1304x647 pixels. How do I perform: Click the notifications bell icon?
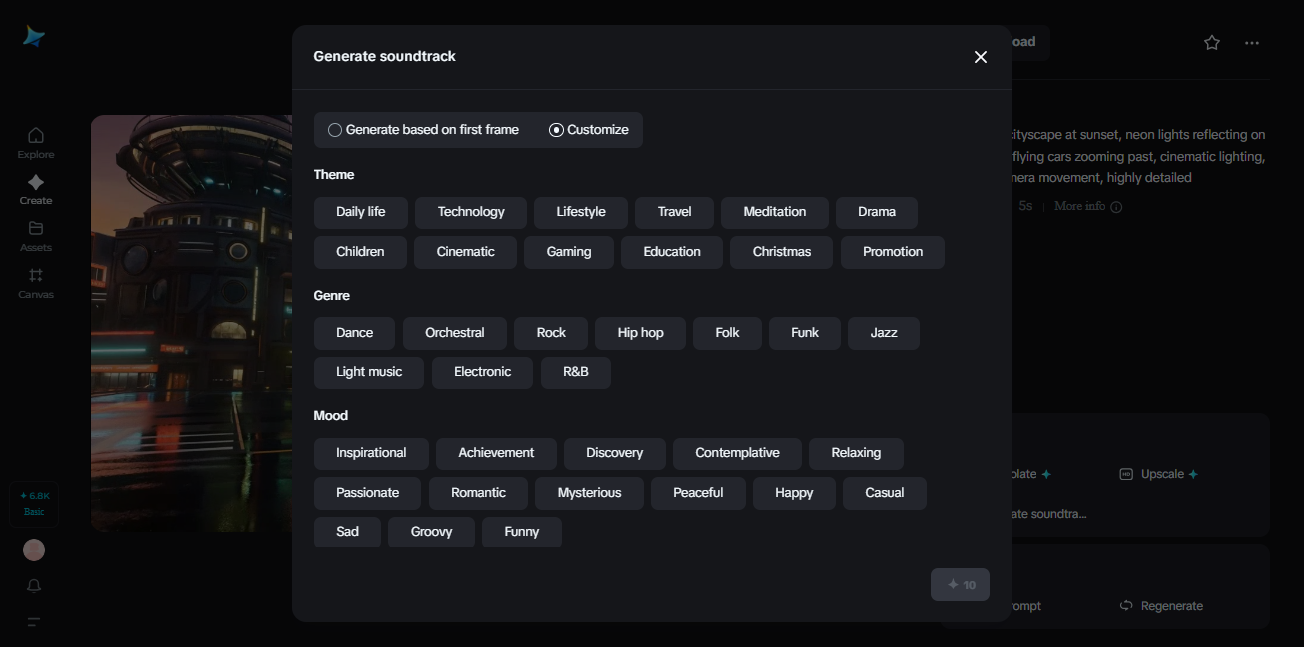(x=35, y=586)
